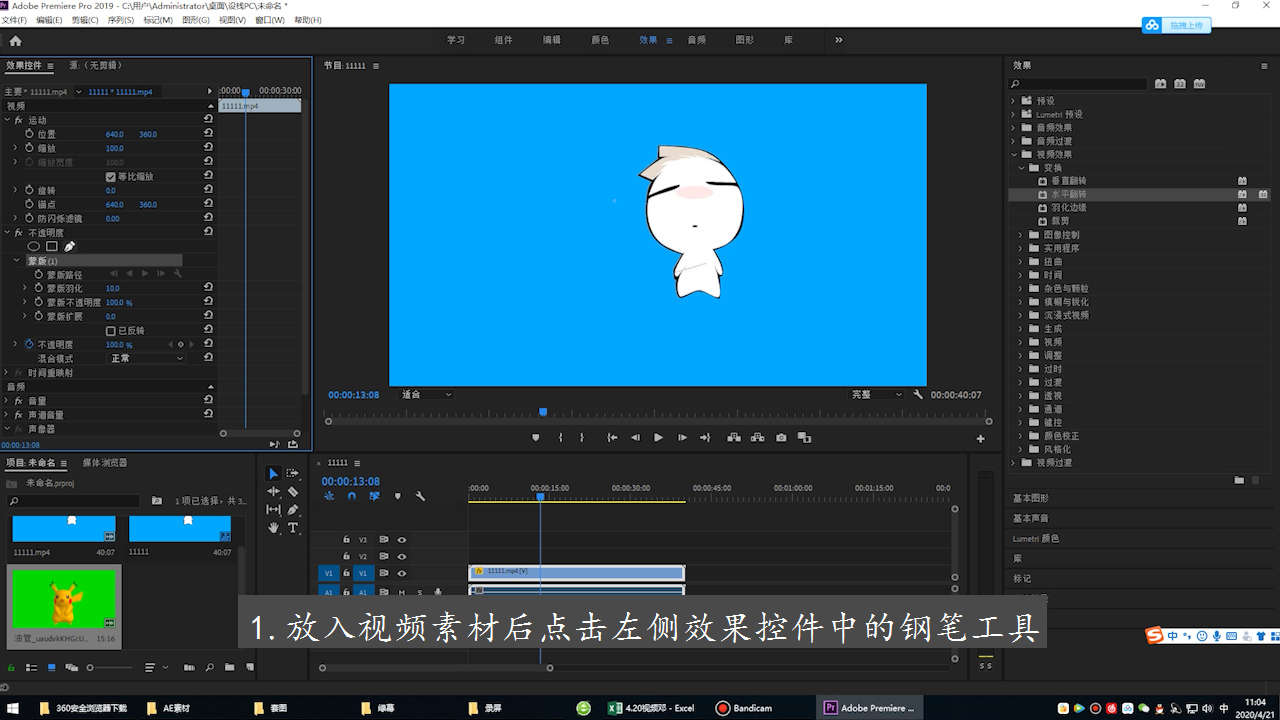Toggle V2 track output eye
The width and height of the screenshot is (1280, 720).
401,556
